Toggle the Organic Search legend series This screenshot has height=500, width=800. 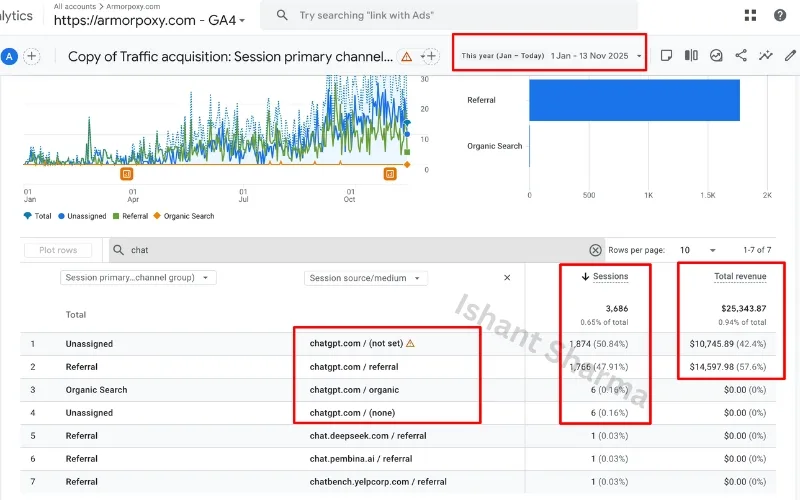(187, 216)
